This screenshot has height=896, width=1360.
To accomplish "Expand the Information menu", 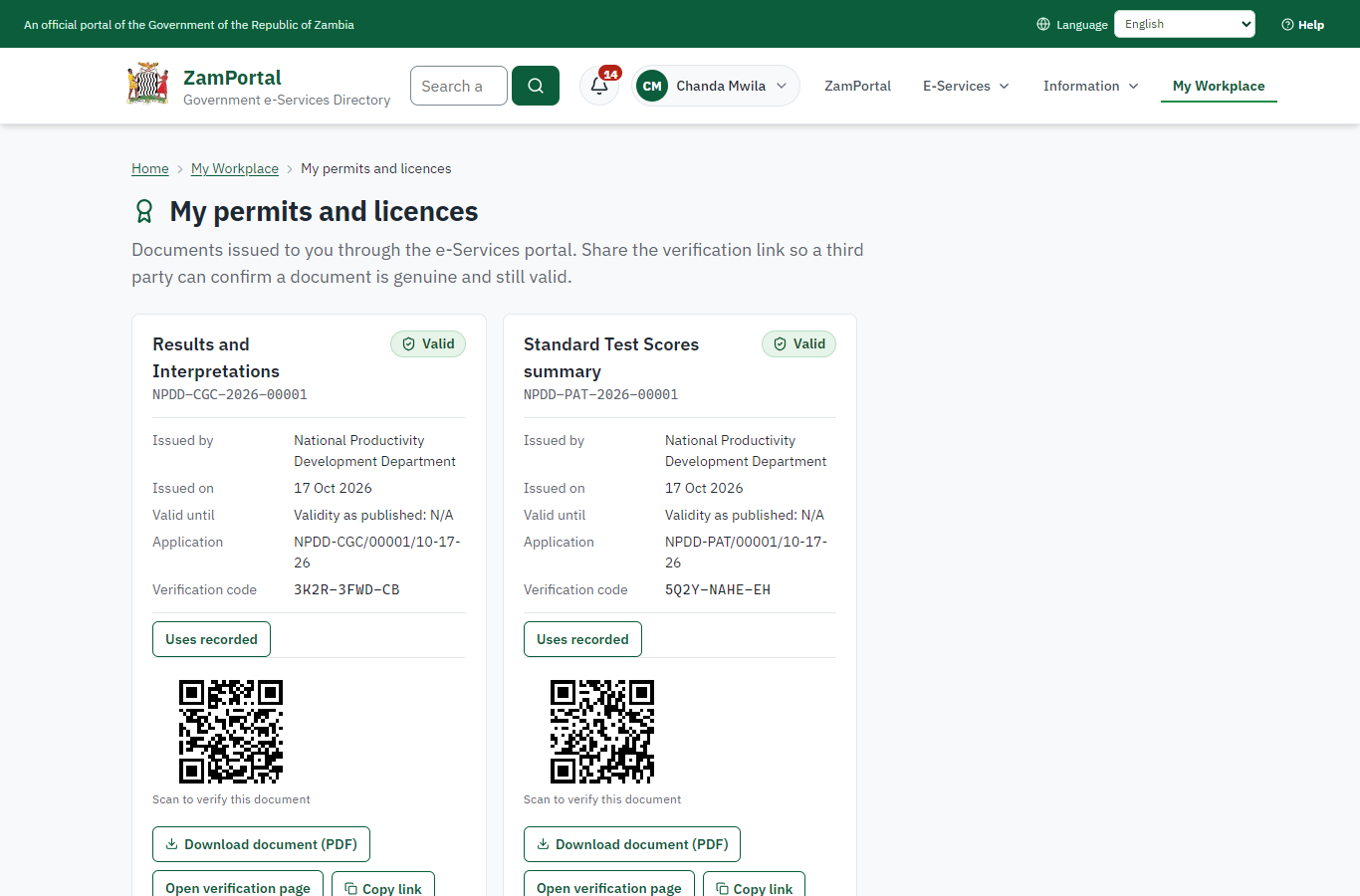I will (x=1091, y=86).
